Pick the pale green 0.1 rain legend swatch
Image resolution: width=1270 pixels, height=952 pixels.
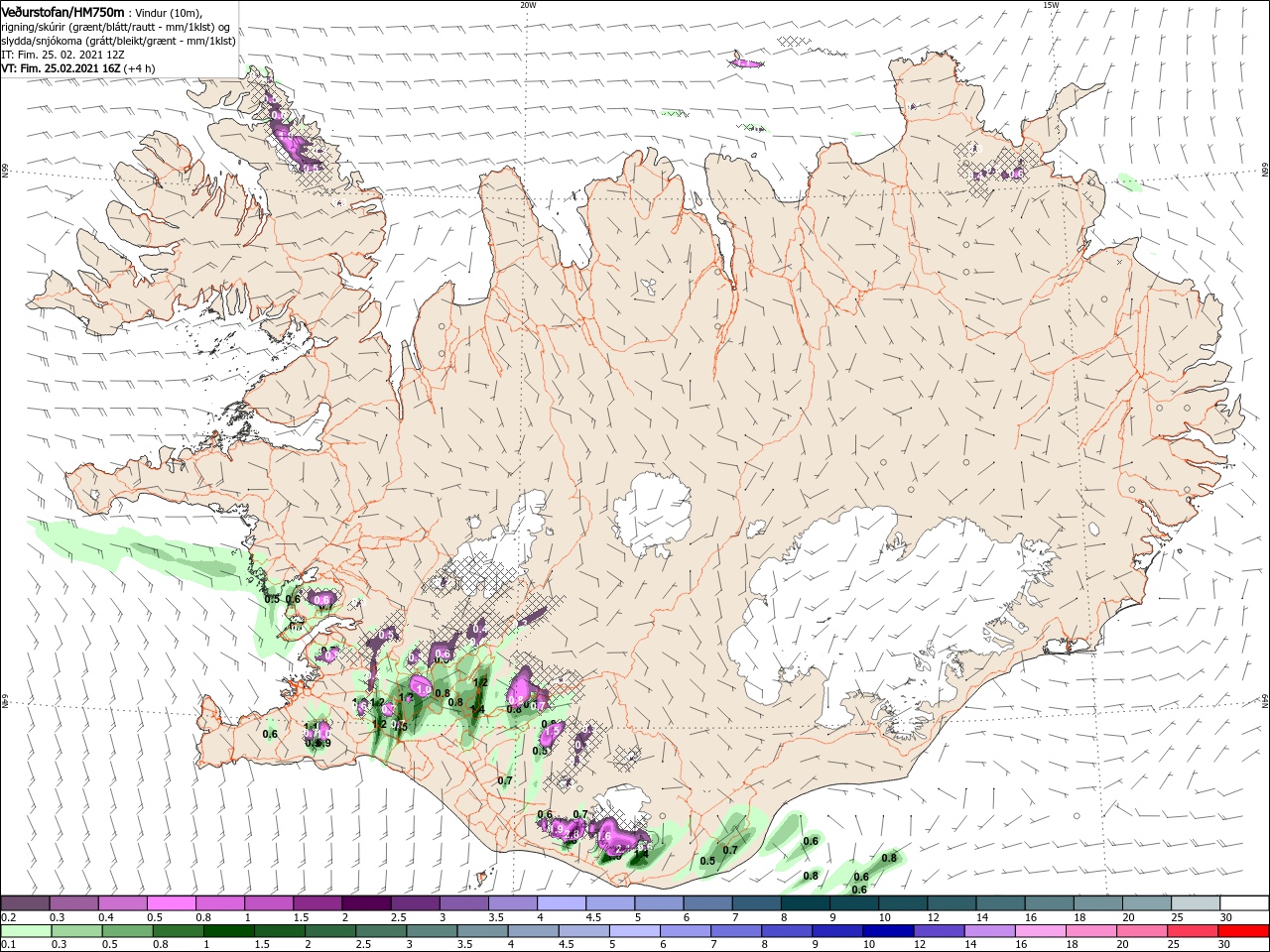click(x=25, y=931)
